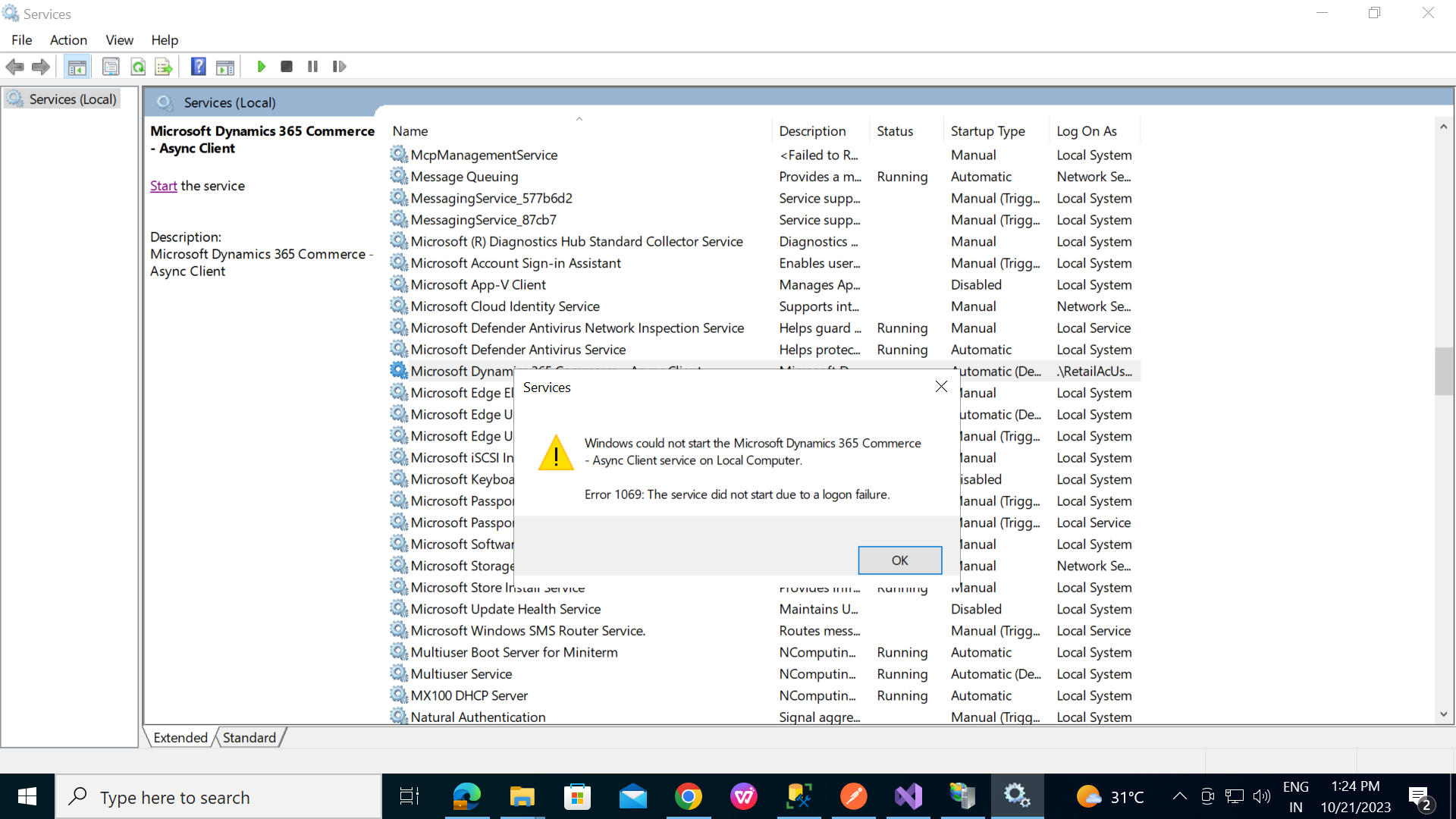
Task: Open Microsoft Store from the taskbar
Action: (577, 797)
